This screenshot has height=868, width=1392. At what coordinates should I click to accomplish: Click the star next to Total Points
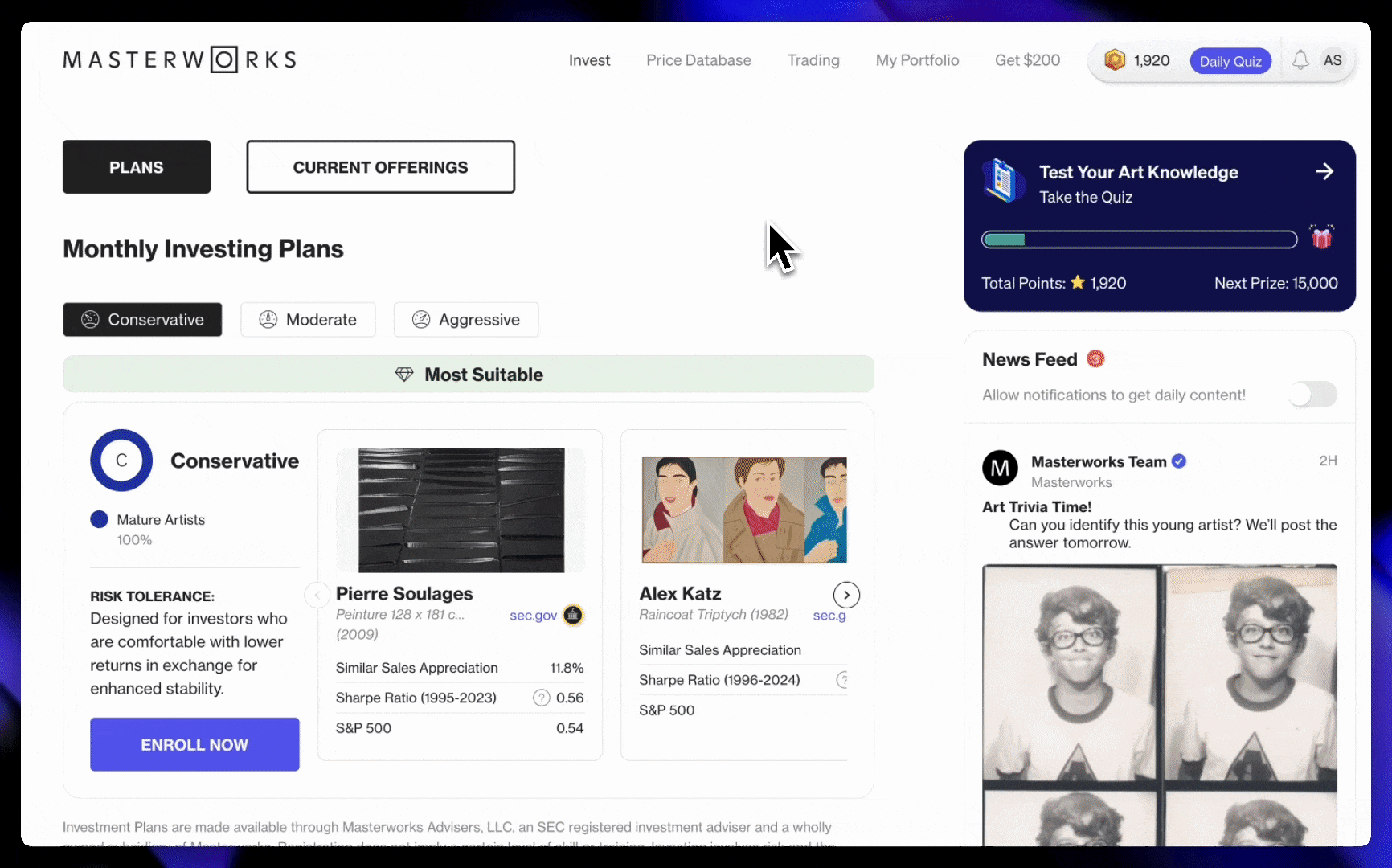(1078, 282)
